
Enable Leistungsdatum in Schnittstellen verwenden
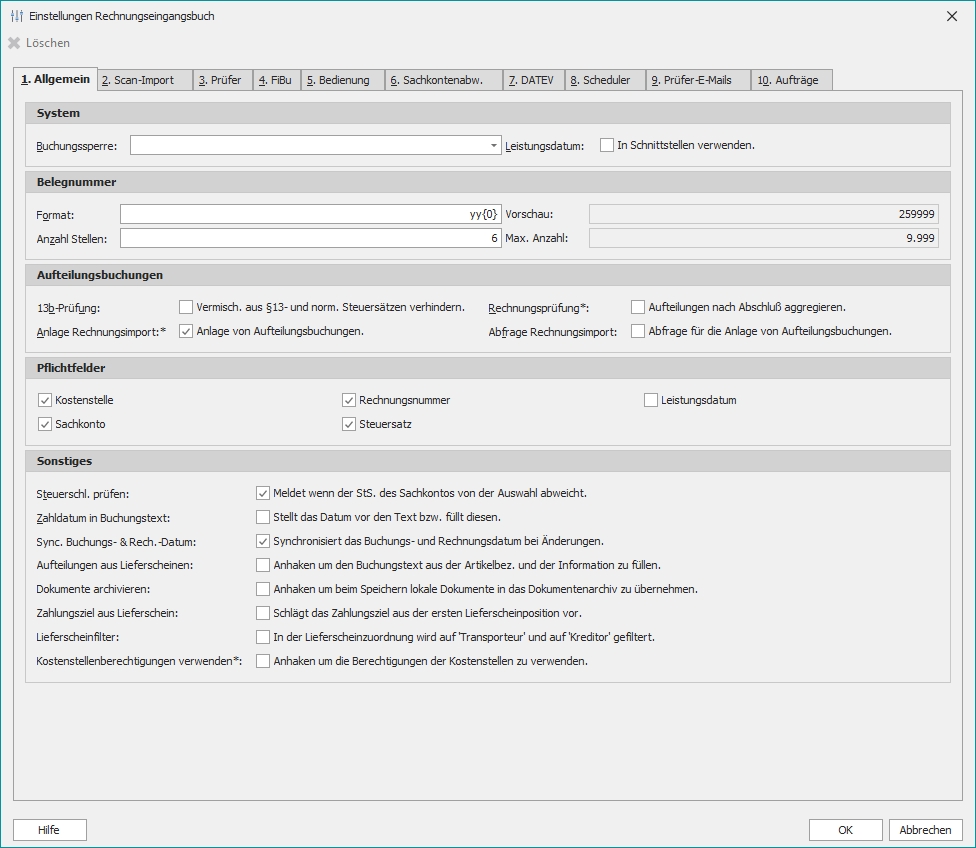point(607,145)
